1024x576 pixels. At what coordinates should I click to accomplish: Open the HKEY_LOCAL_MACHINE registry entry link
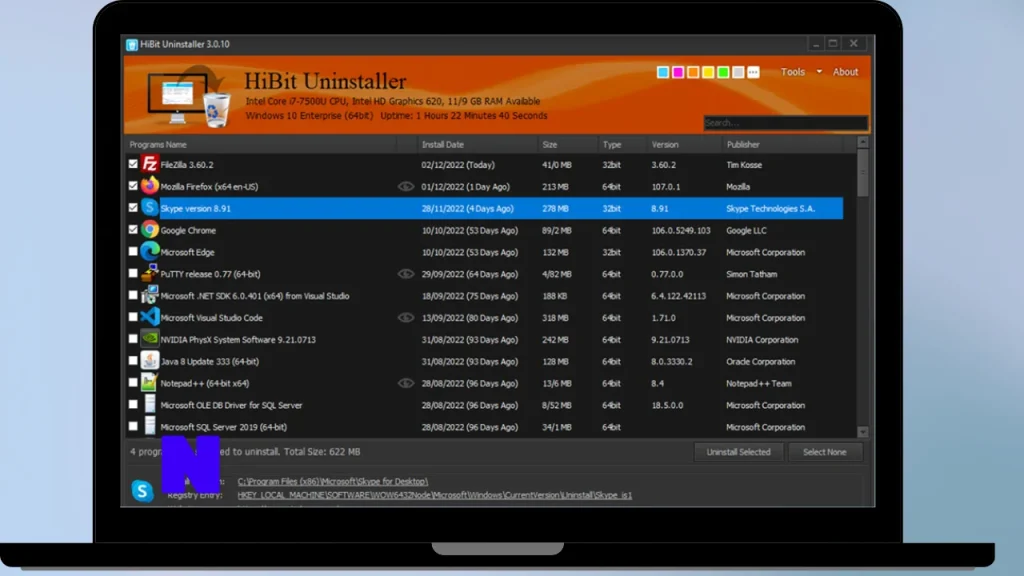[434, 495]
